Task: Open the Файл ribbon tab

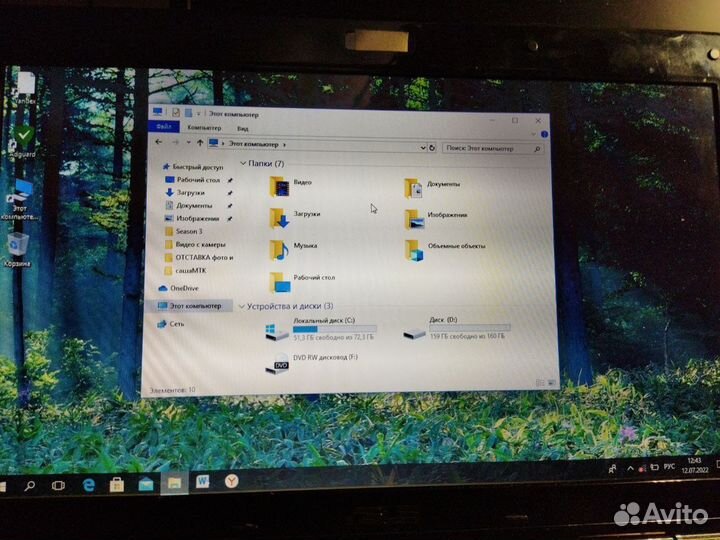Action: 164,126
